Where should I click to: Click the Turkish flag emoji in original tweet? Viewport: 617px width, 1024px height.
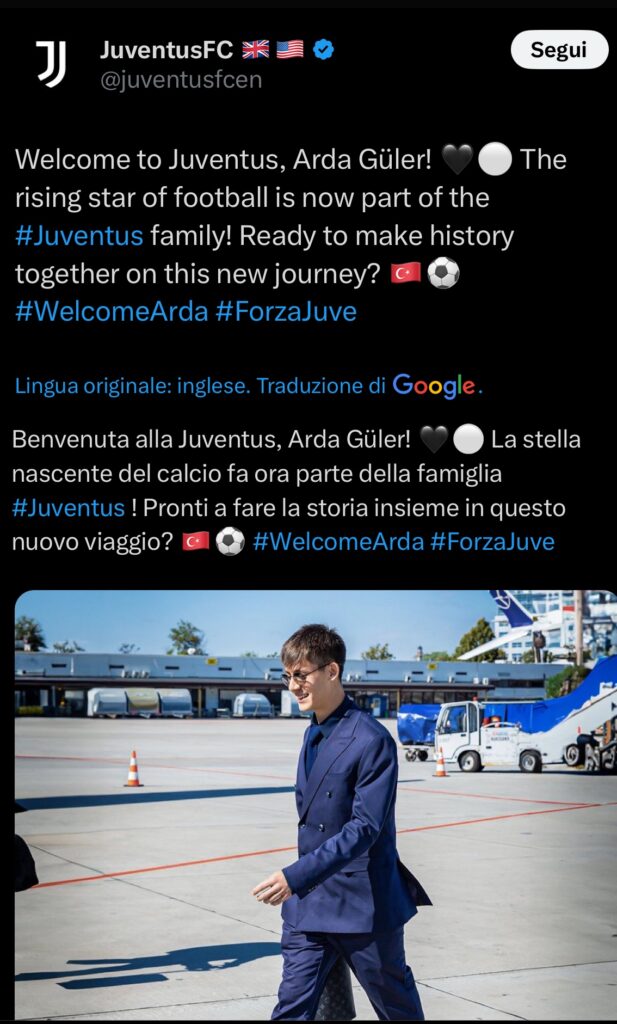tap(406, 274)
